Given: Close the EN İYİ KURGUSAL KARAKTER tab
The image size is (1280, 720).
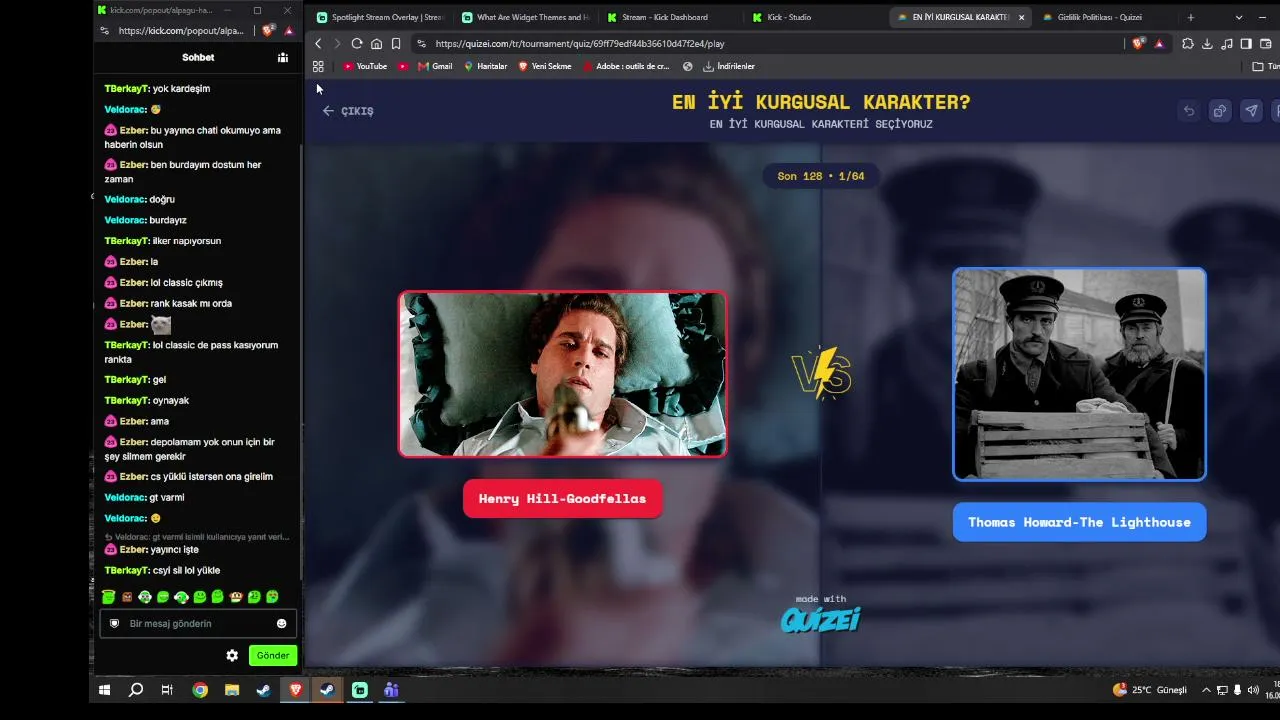Looking at the screenshot, I should point(1021,17).
